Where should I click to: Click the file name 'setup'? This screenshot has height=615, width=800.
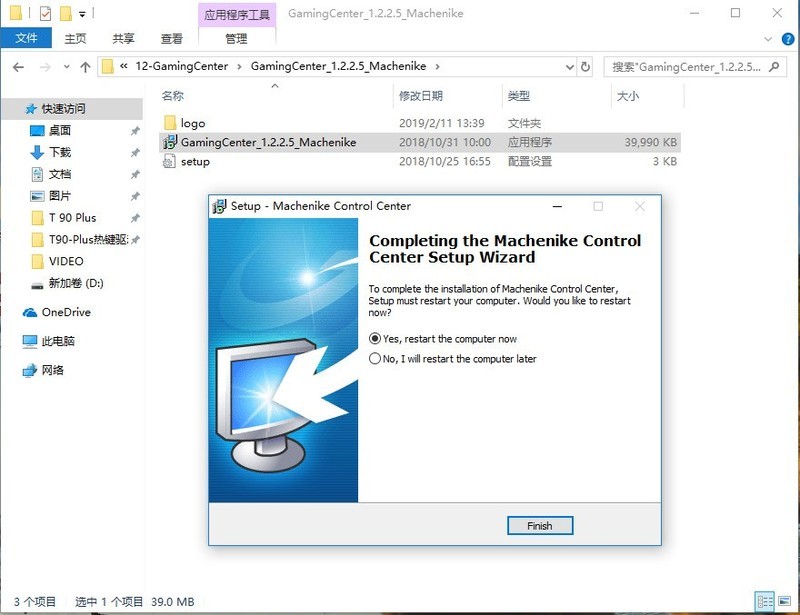[195, 162]
